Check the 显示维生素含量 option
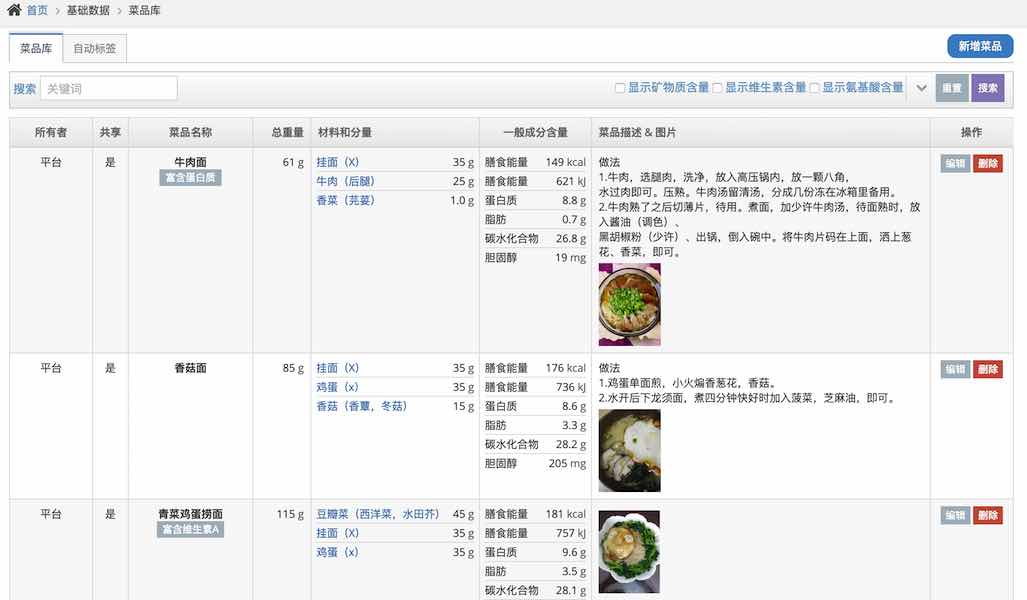The height and width of the screenshot is (600, 1027). (715, 88)
